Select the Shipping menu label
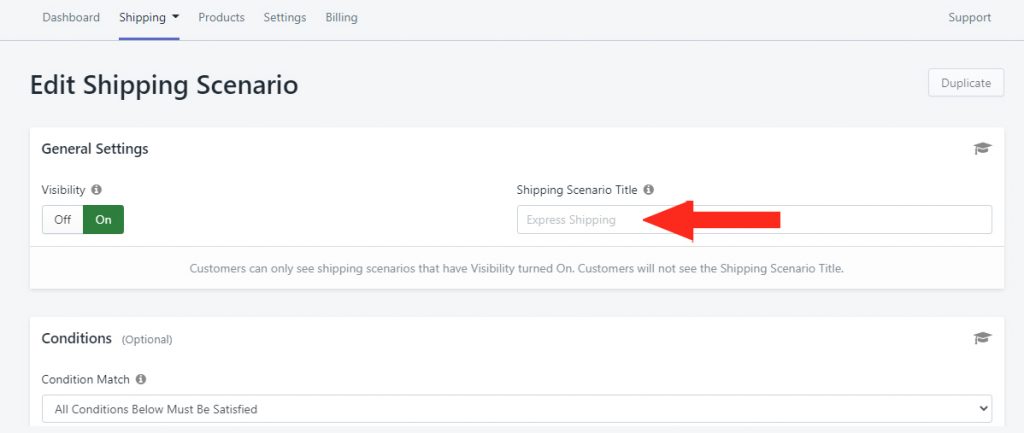Image resolution: width=1024 pixels, height=433 pixels. coord(142,18)
